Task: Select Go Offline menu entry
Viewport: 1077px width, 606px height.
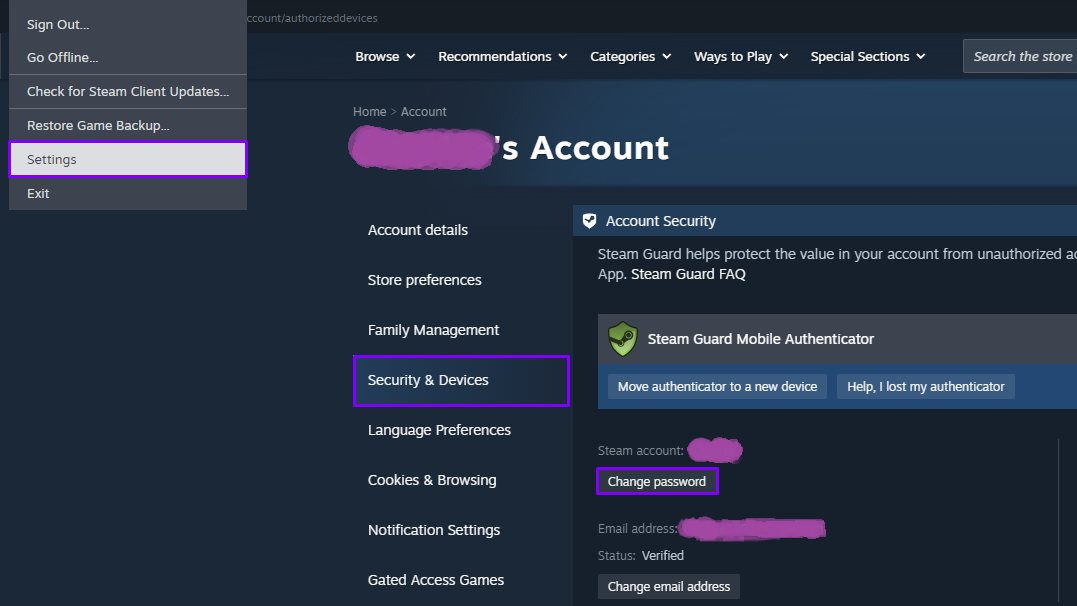Action: pos(62,58)
